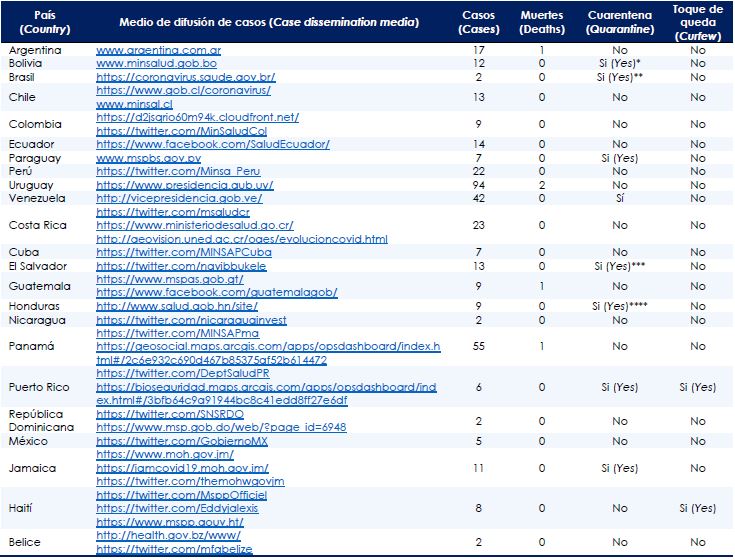Follow Paraguay's www.mspbs.gov.py link
This screenshot has height=560, width=735.
(x=148, y=158)
